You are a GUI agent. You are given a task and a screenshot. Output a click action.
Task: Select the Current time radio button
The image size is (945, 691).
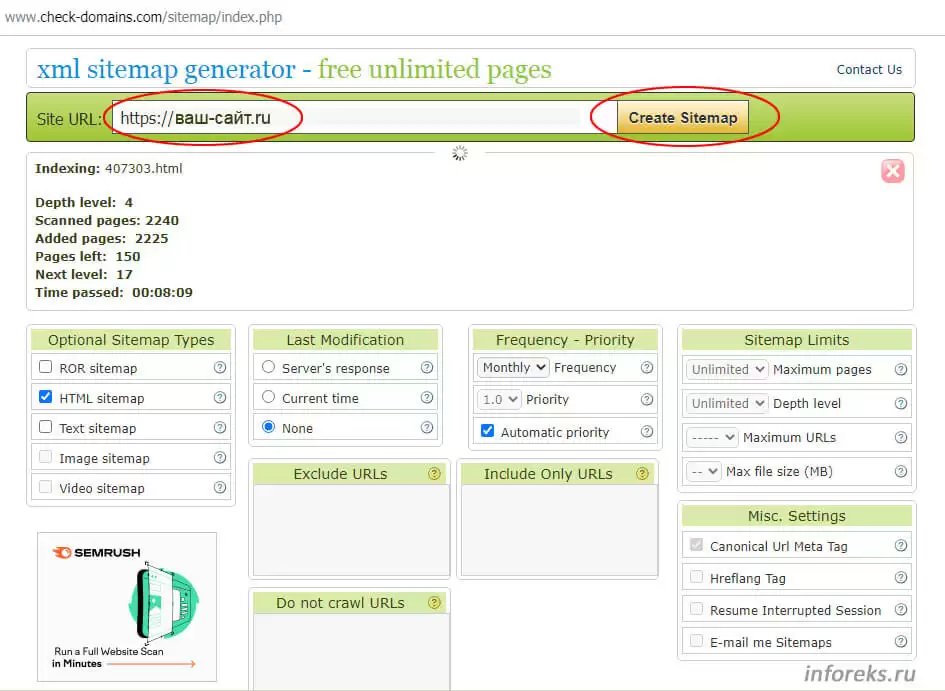(x=268, y=397)
